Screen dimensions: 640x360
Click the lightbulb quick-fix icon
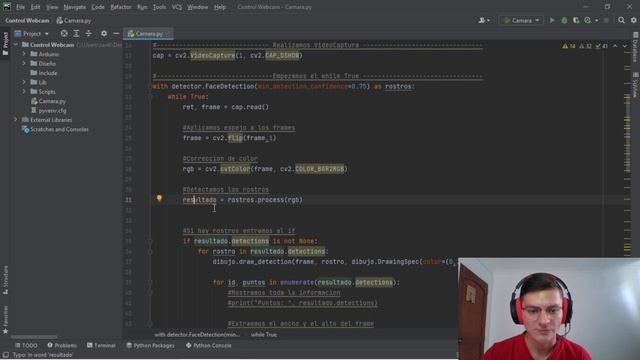(159, 198)
